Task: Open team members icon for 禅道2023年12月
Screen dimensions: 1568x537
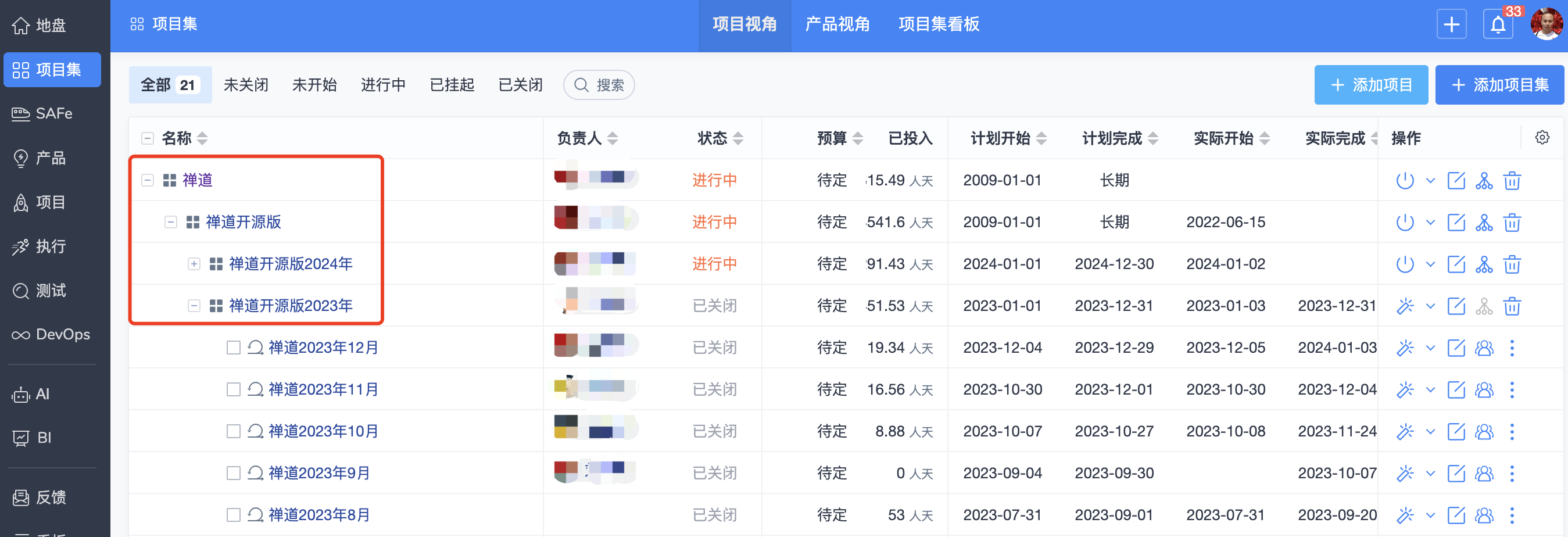Action: pyautogui.click(x=1484, y=348)
